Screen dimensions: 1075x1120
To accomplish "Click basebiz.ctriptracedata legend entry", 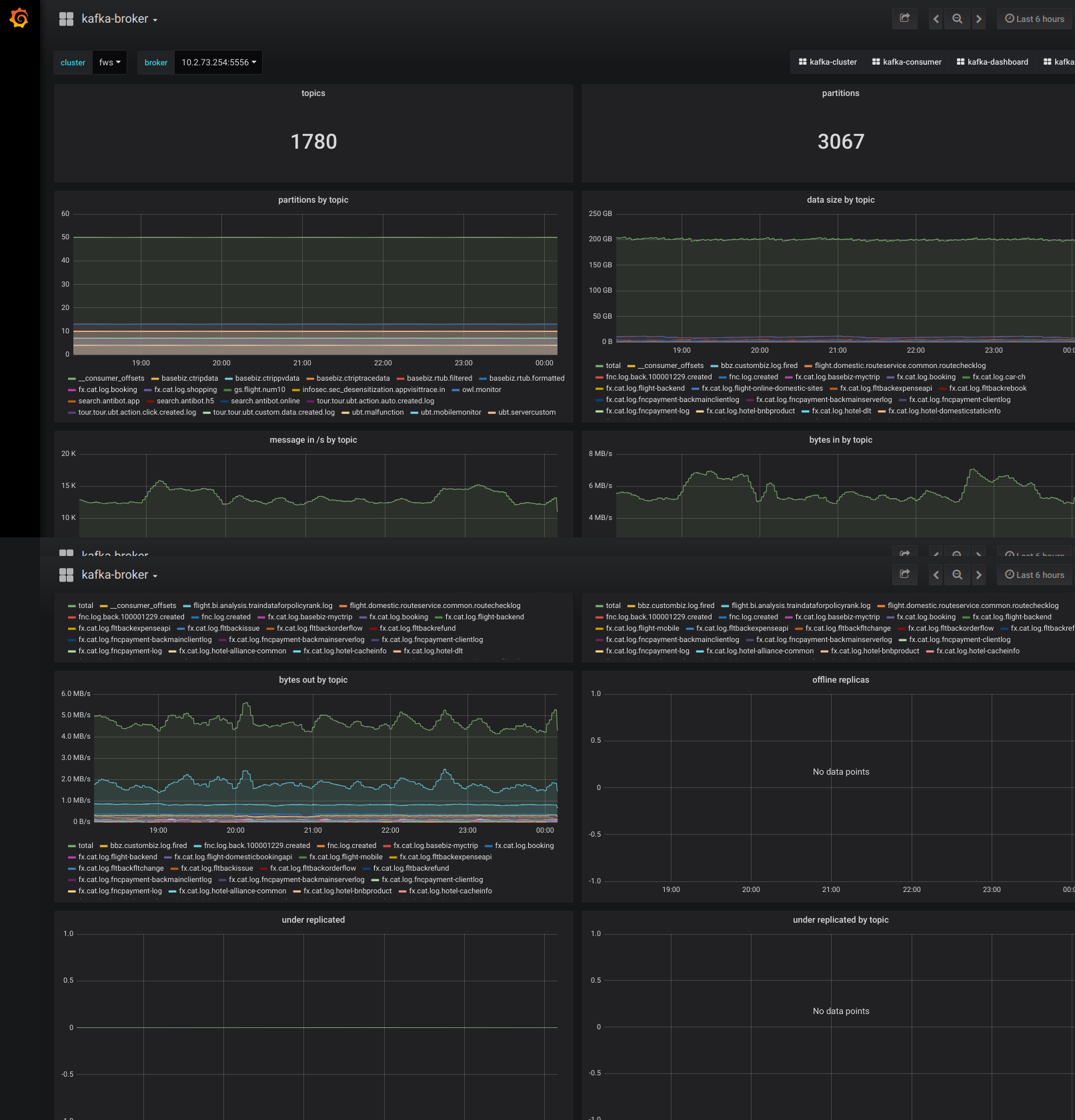I will tap(353, 379).
